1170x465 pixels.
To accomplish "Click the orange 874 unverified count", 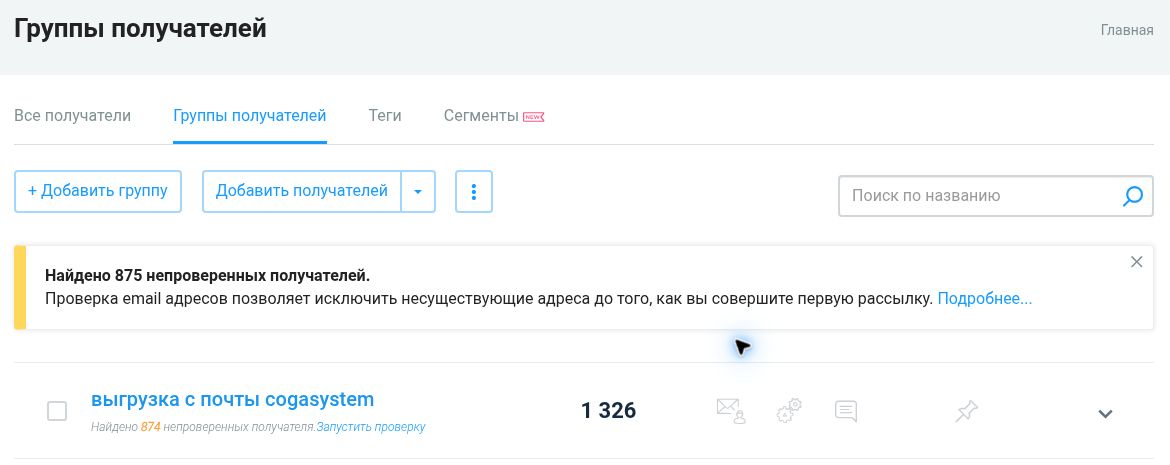I will [151, 428].
